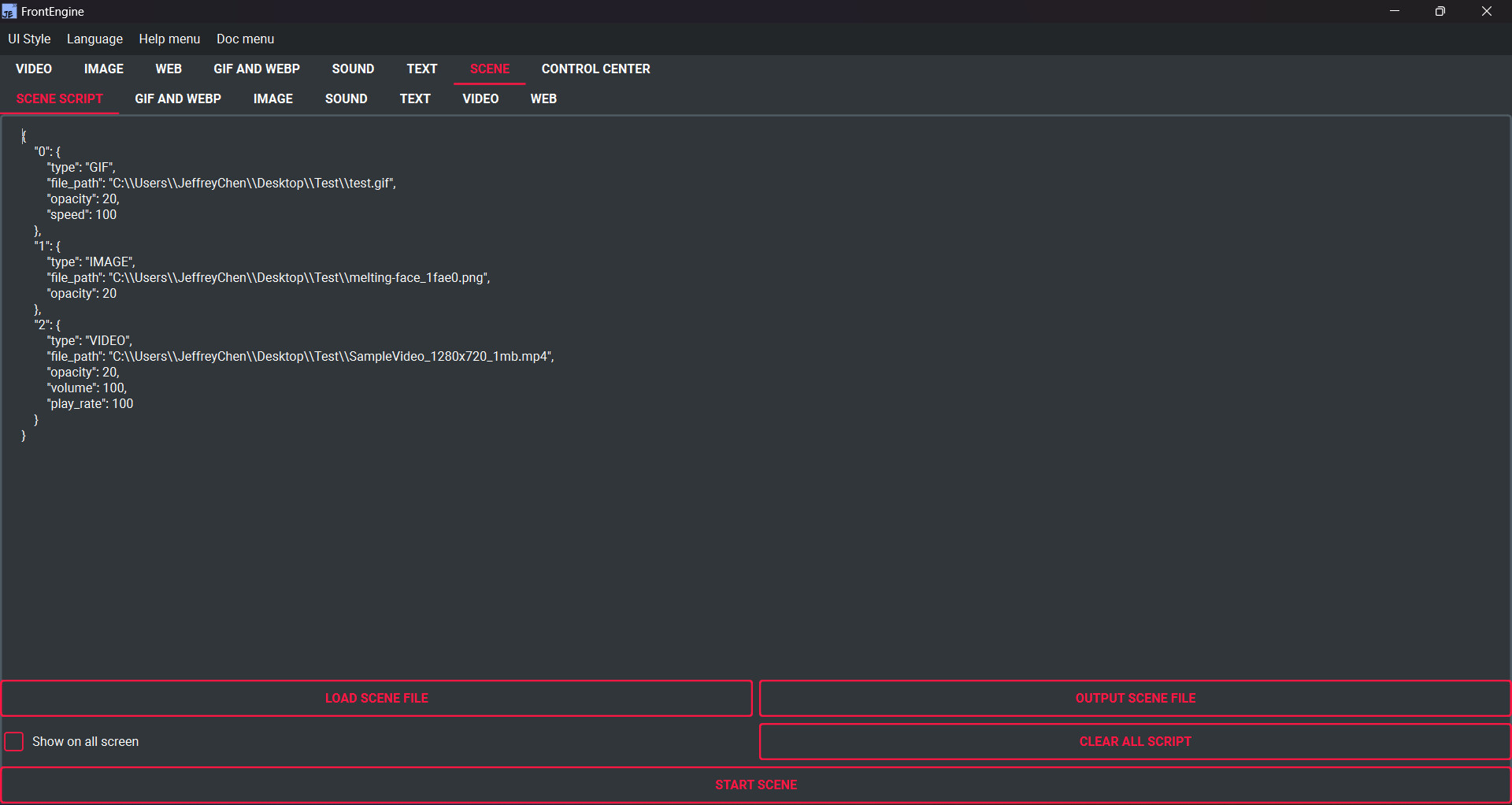The height and width of the screenshot is (805, 1512).
Task: Open the SOUND main tab
Action: (353, 69)
